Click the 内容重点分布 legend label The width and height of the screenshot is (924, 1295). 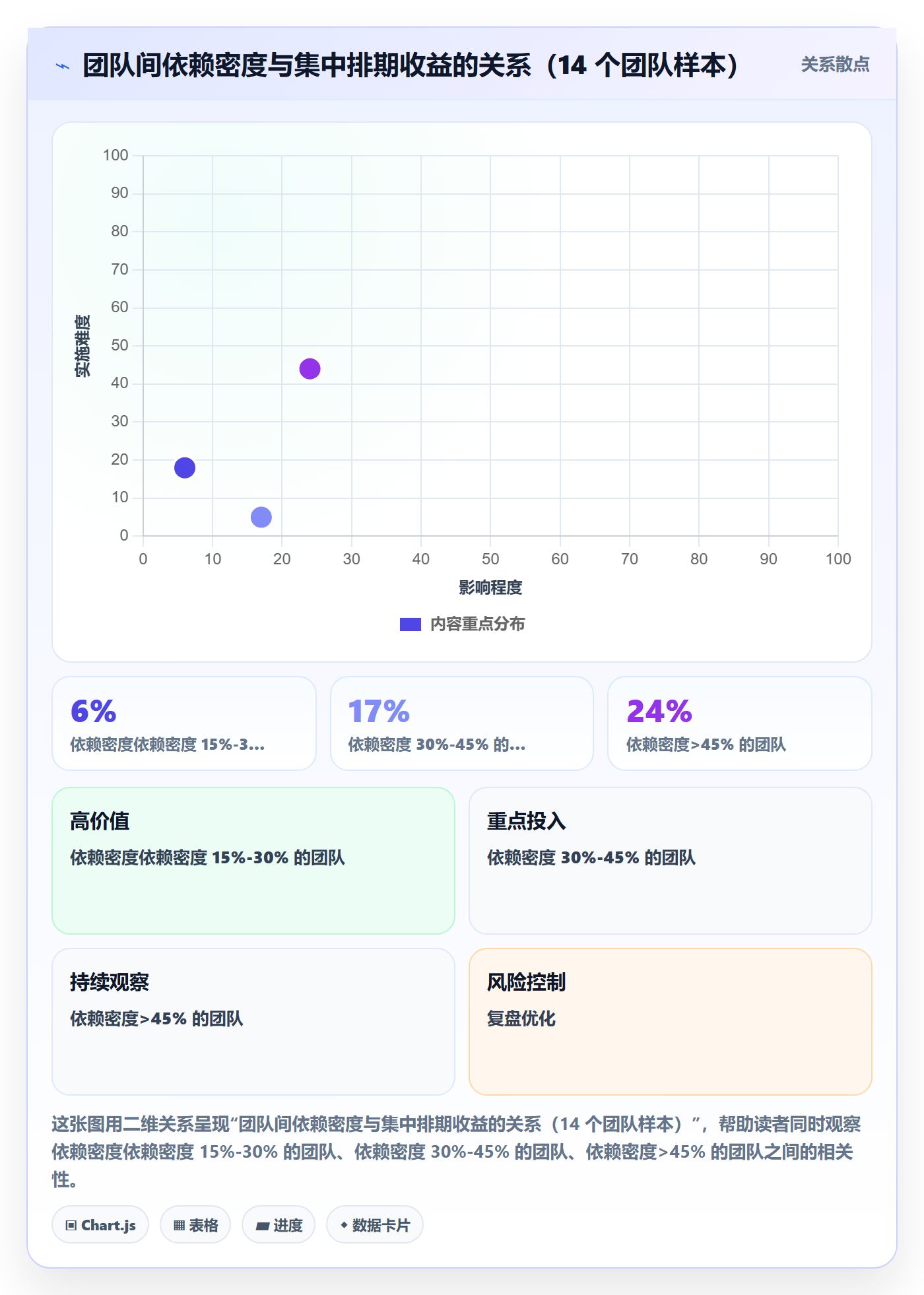point(477,624)
